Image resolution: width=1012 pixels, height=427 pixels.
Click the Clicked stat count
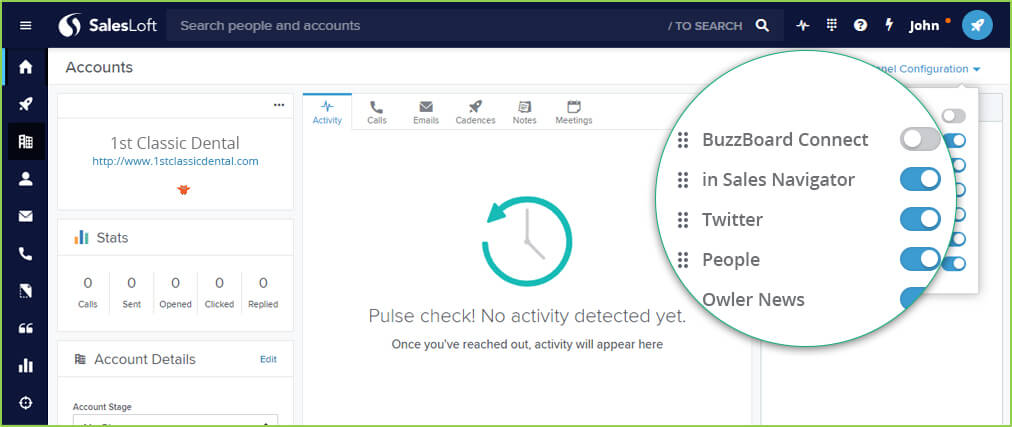219,283
